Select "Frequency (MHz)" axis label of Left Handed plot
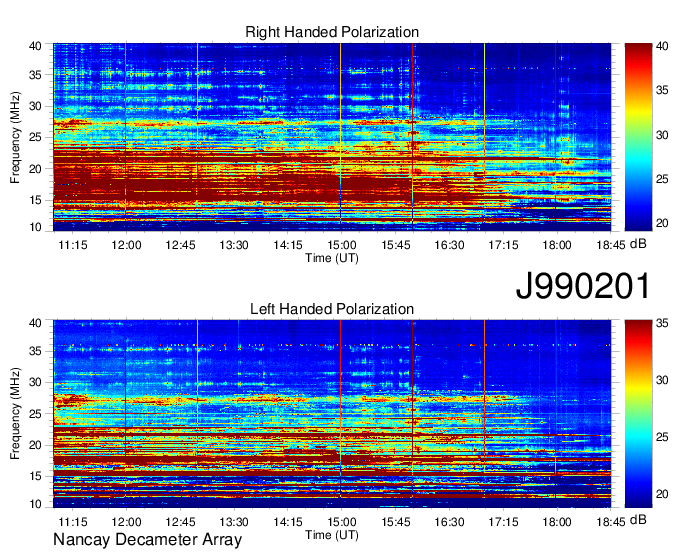The image size is (680, 552). [15, 414]
